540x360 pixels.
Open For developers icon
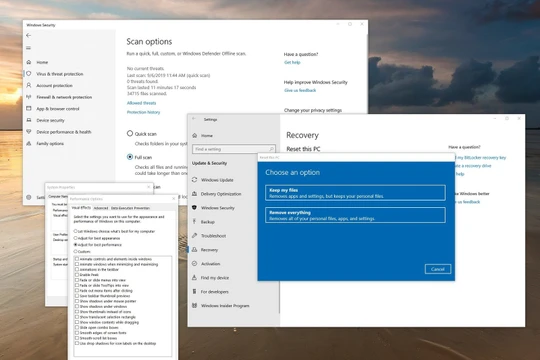pyautogui.click(x=195, y=291)
